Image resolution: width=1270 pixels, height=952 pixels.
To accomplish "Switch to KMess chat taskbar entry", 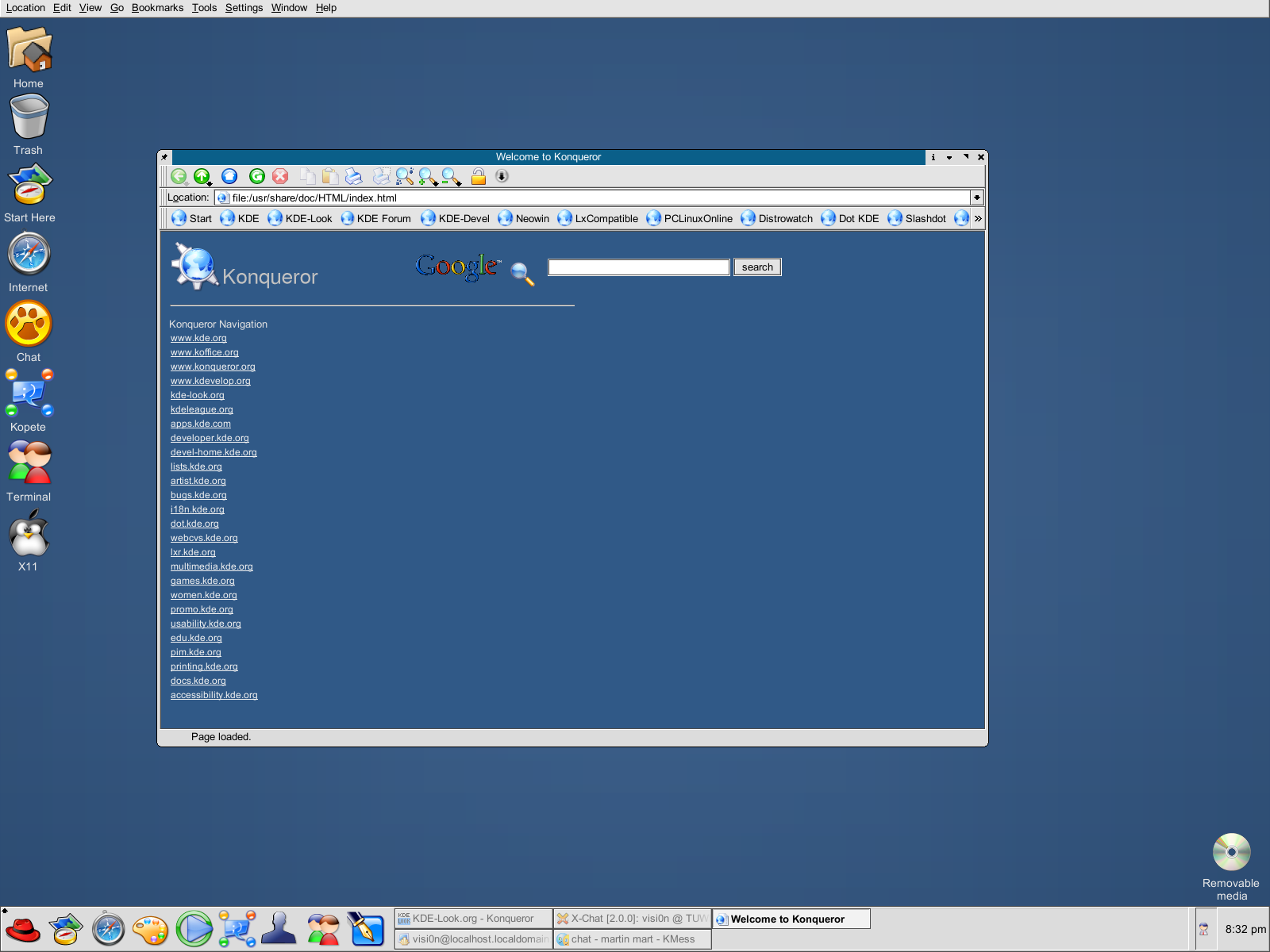I will [x=632, y=939].
